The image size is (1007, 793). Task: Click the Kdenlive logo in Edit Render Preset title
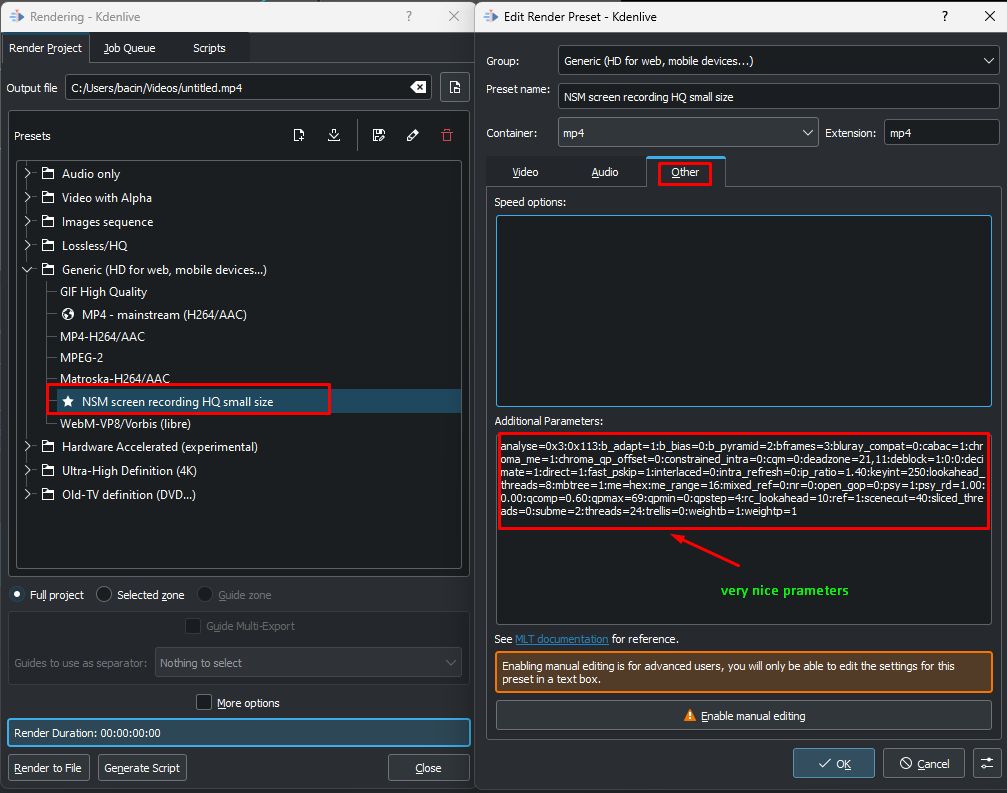click(491, 16)
